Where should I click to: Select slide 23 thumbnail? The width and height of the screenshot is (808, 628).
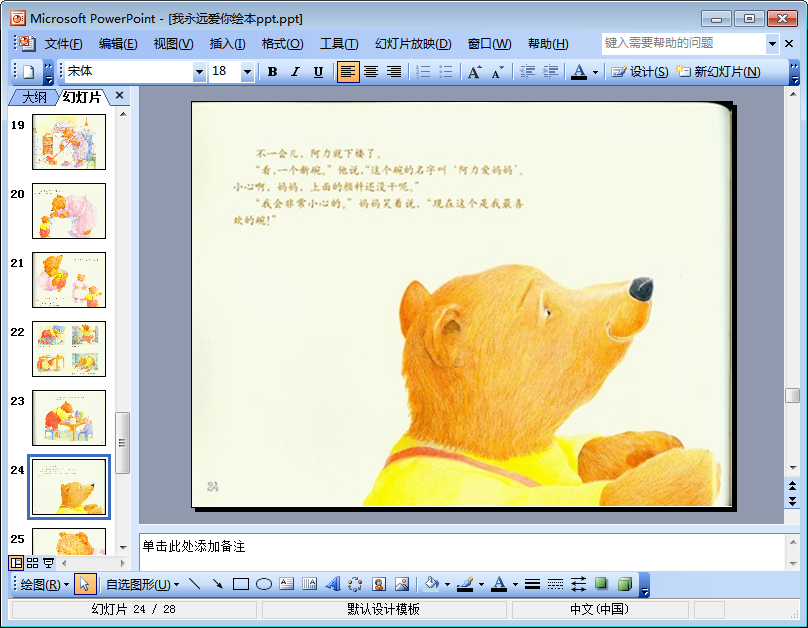(x=69, y=418)
